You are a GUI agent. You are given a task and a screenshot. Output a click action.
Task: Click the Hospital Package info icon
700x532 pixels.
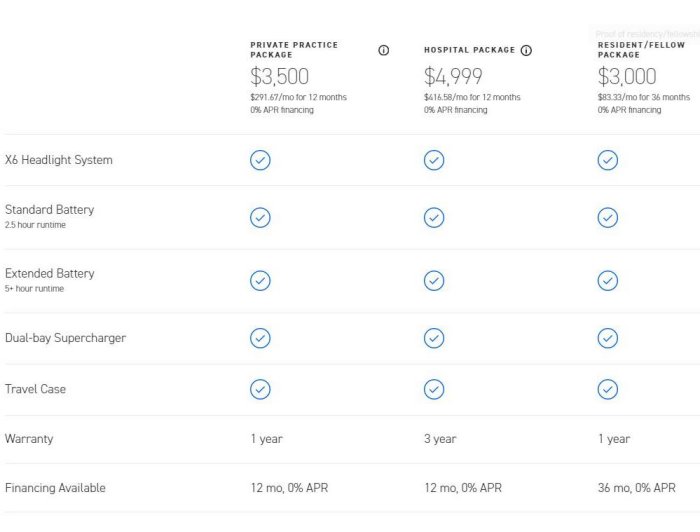526,50
